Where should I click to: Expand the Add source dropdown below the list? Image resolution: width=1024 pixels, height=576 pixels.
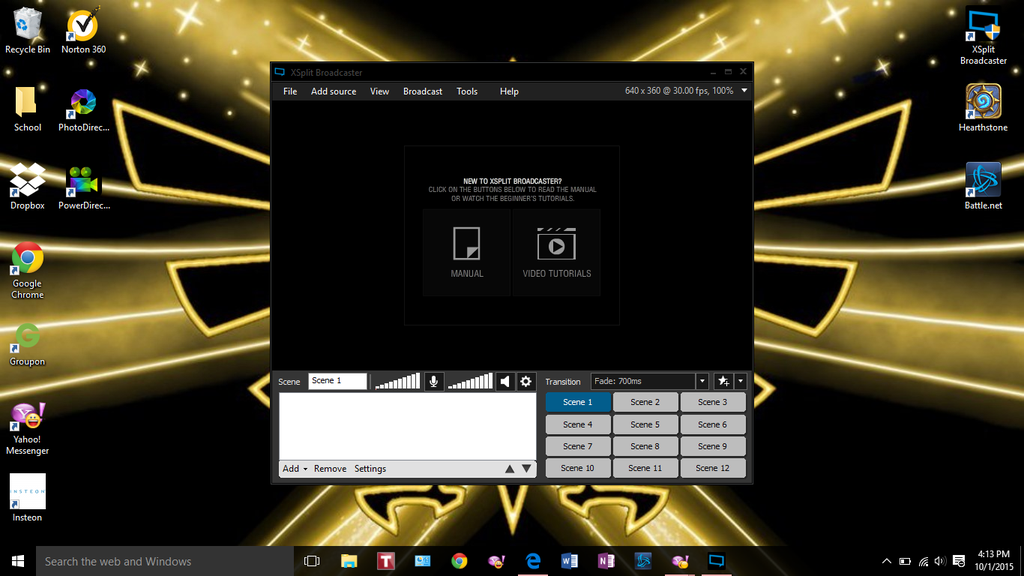[294, 469]
